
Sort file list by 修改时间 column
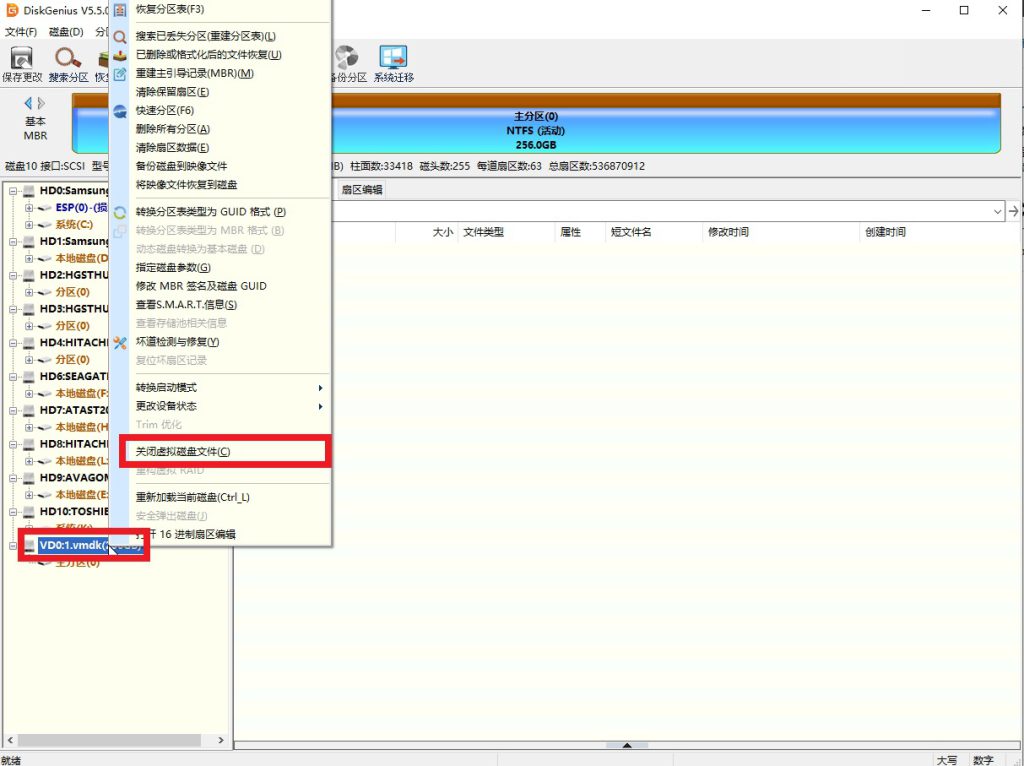[728, 232]
